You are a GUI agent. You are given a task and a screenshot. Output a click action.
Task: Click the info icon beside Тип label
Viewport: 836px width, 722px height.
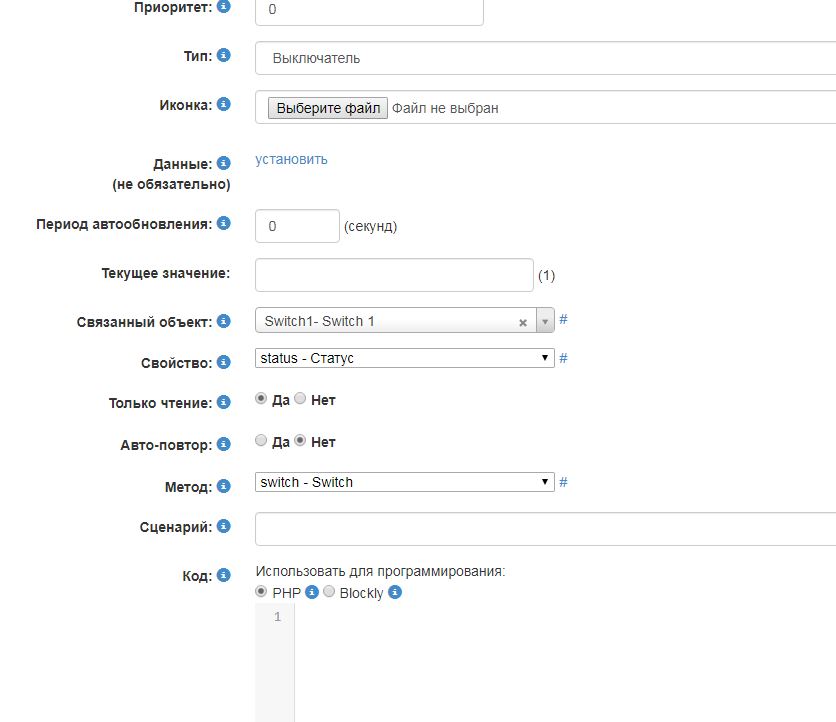coord(223,55)
